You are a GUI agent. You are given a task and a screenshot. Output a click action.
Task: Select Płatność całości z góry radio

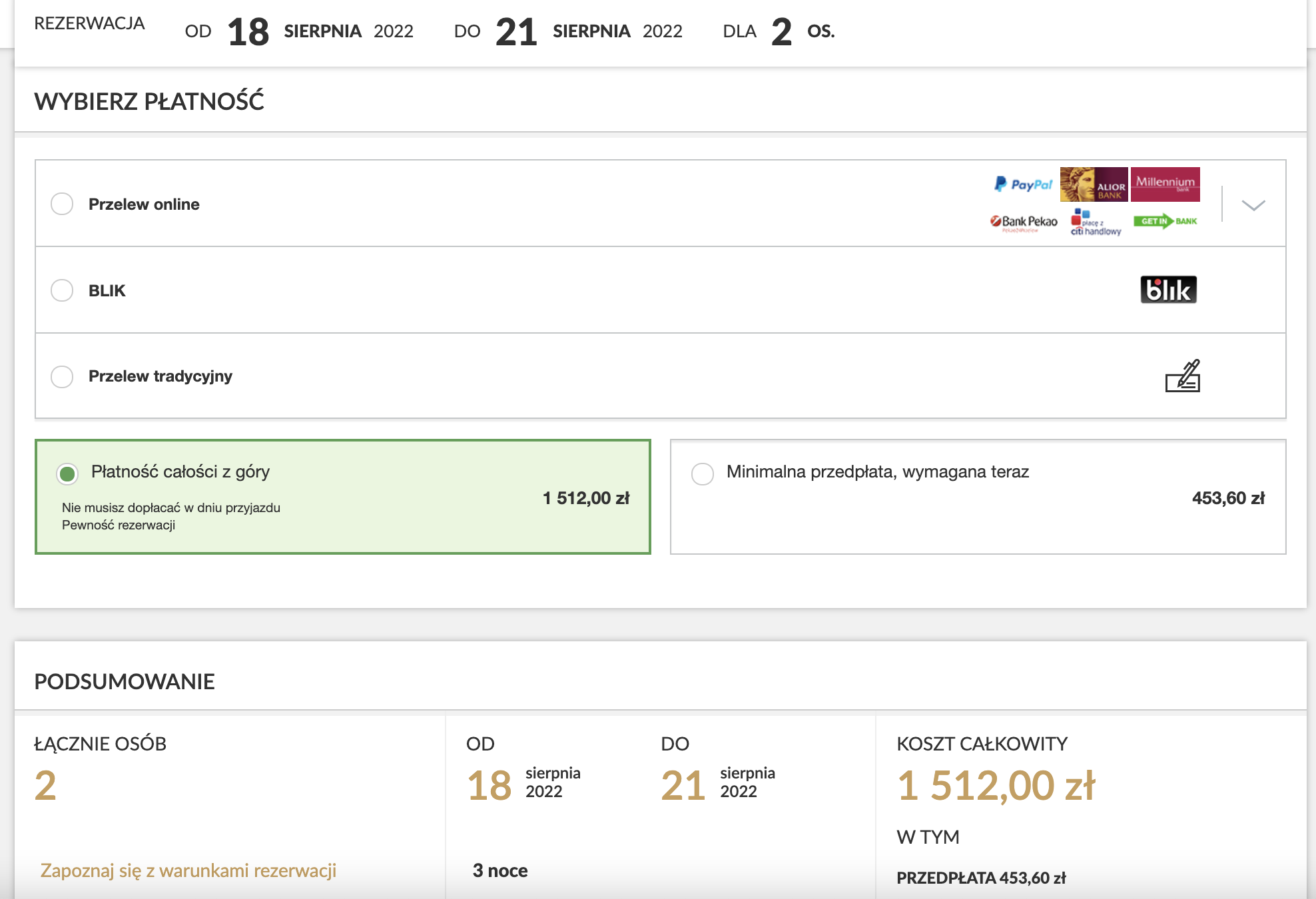(67, 473)
